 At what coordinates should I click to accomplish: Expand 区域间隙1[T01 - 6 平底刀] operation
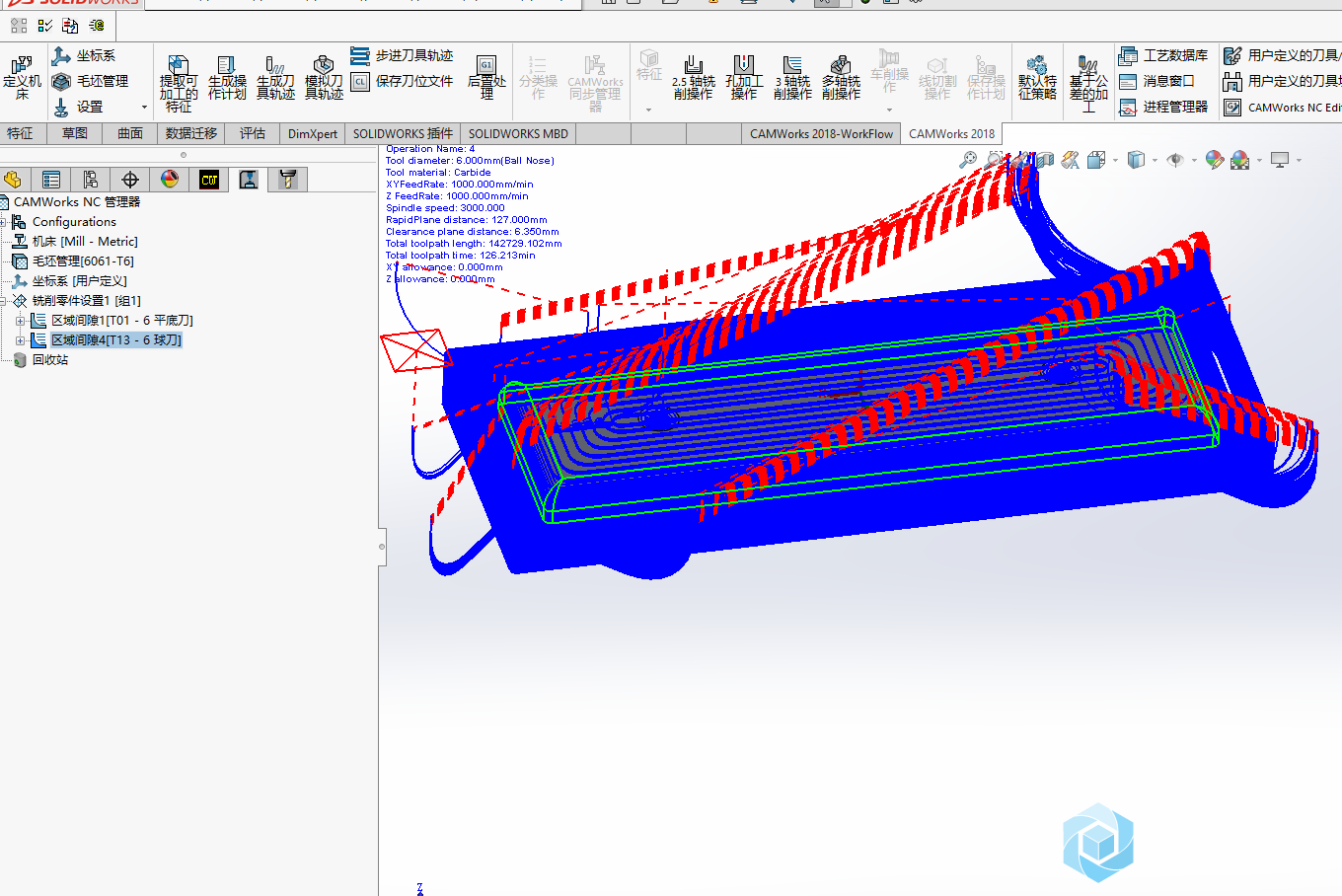click(x=20, y=321)
